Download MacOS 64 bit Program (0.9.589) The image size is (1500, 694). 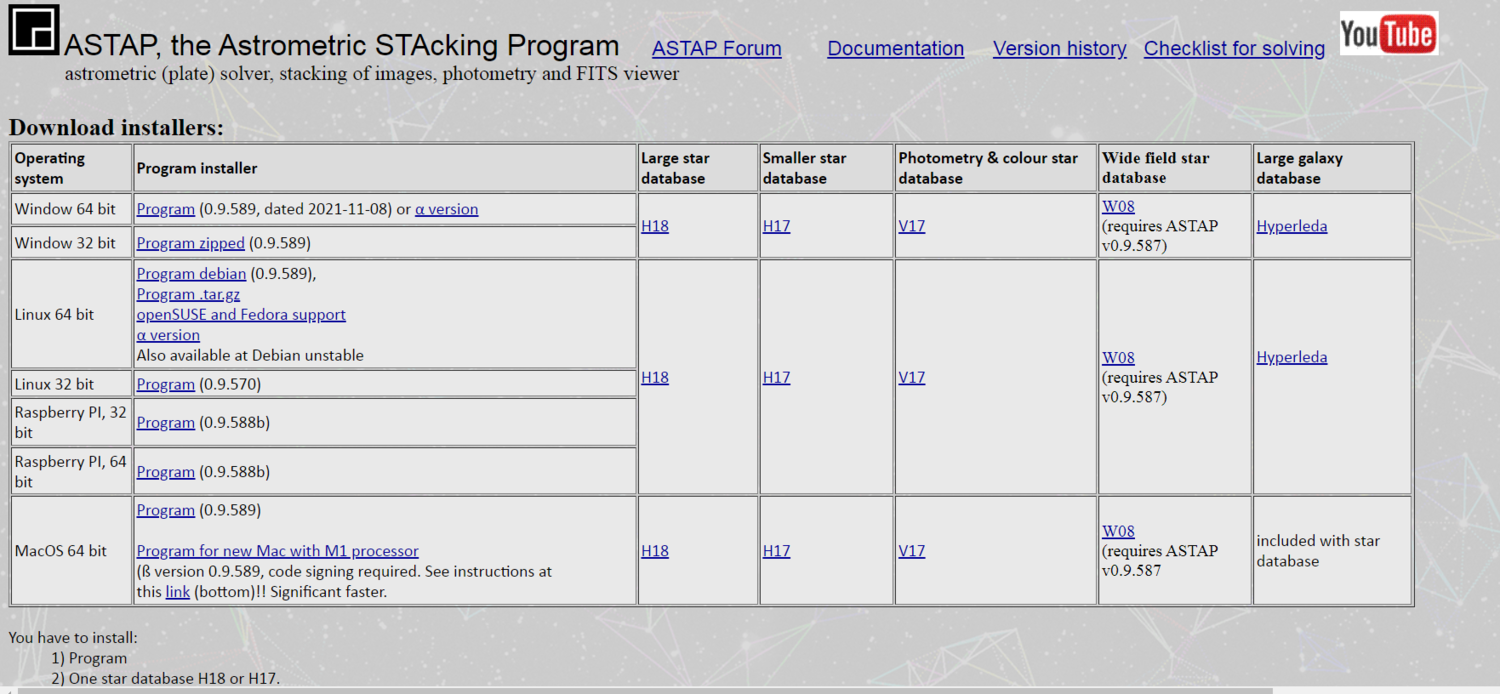165,510
